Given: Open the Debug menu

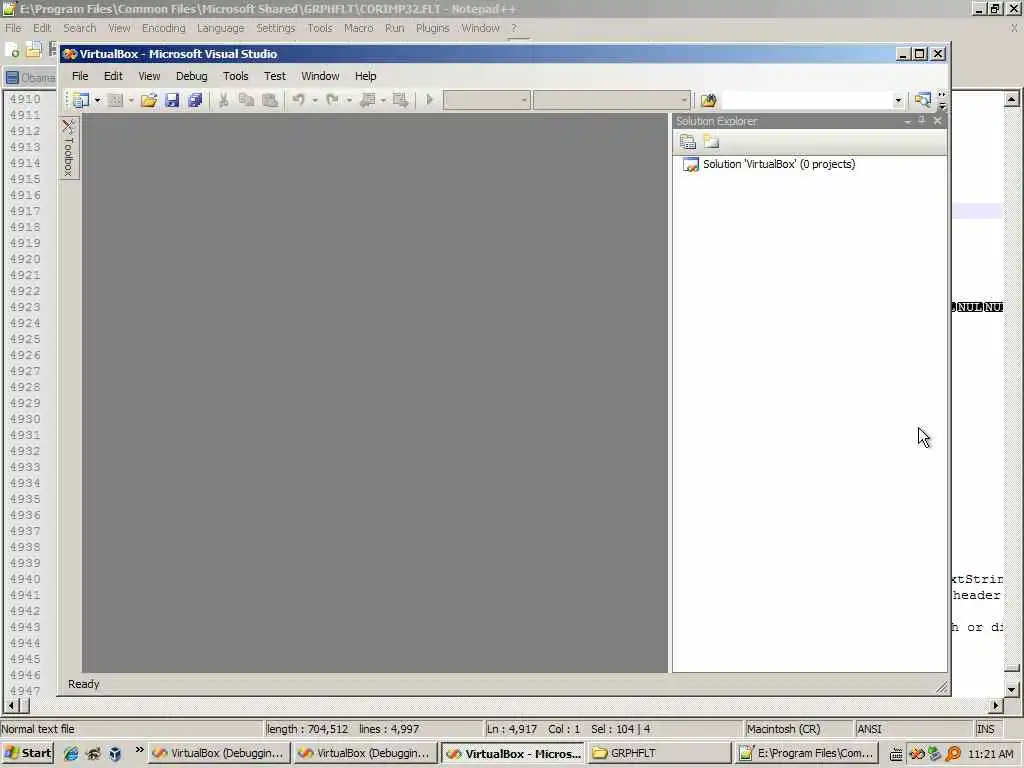Looking at the screenshot, I should click(191, 76).
